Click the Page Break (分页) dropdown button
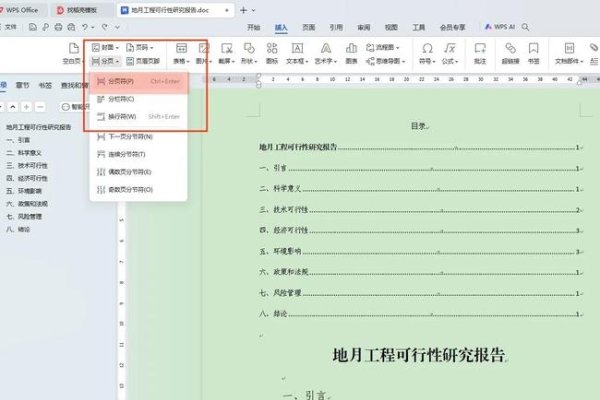Screen dimensions: 600x400 point(105,61)
